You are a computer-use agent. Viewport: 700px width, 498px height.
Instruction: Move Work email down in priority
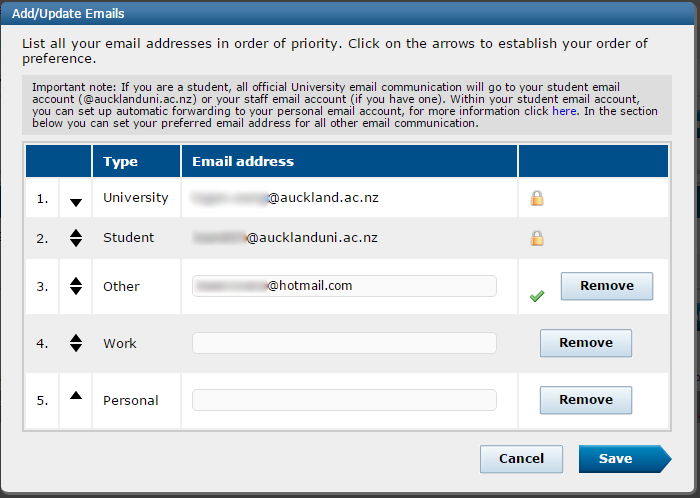click(x=76, y=348)
